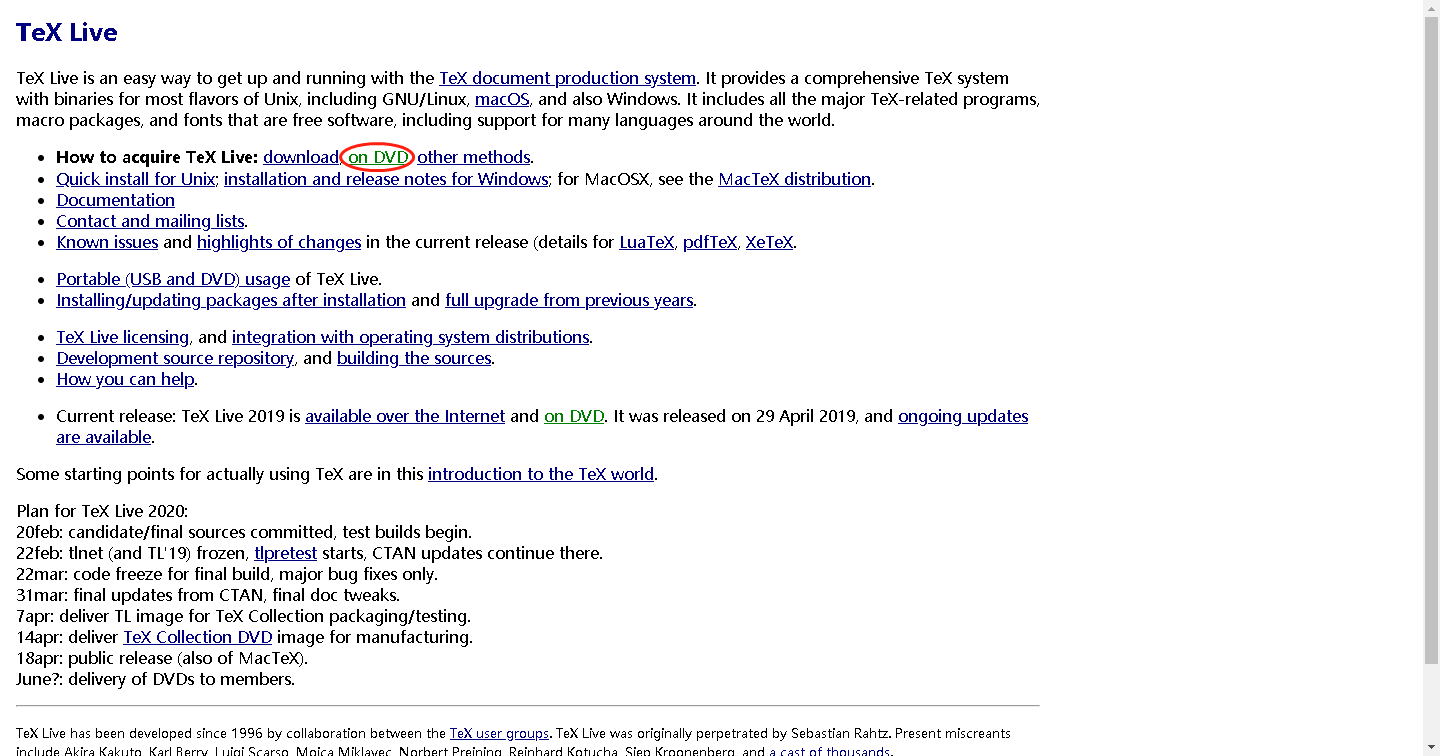This screenshot has width=1440, height=756.
Task: Click the vertical scrollbar thumb
Action: pyautogui.click(x=1431, y=340)
